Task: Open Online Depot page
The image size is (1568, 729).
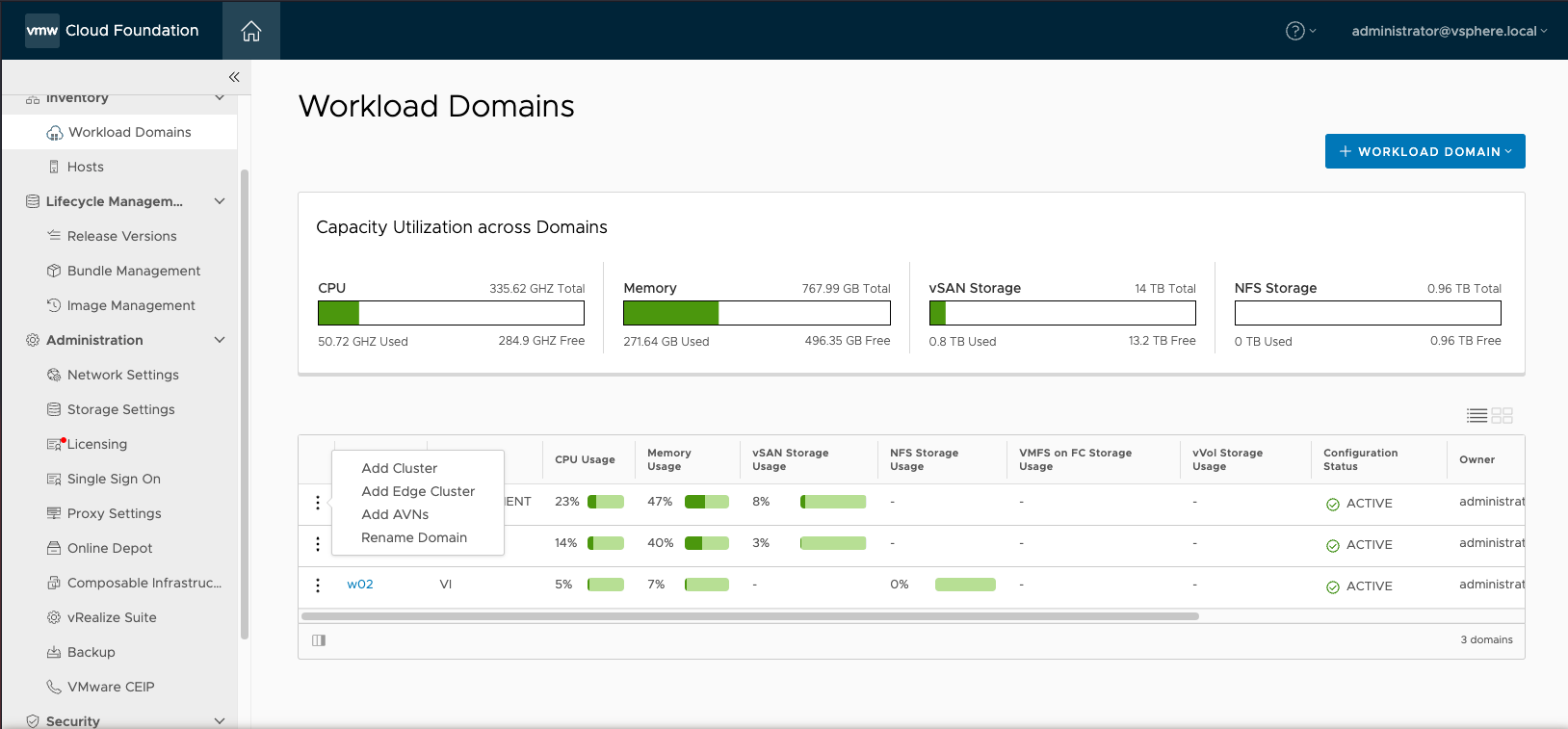Action: pos(110,548)
